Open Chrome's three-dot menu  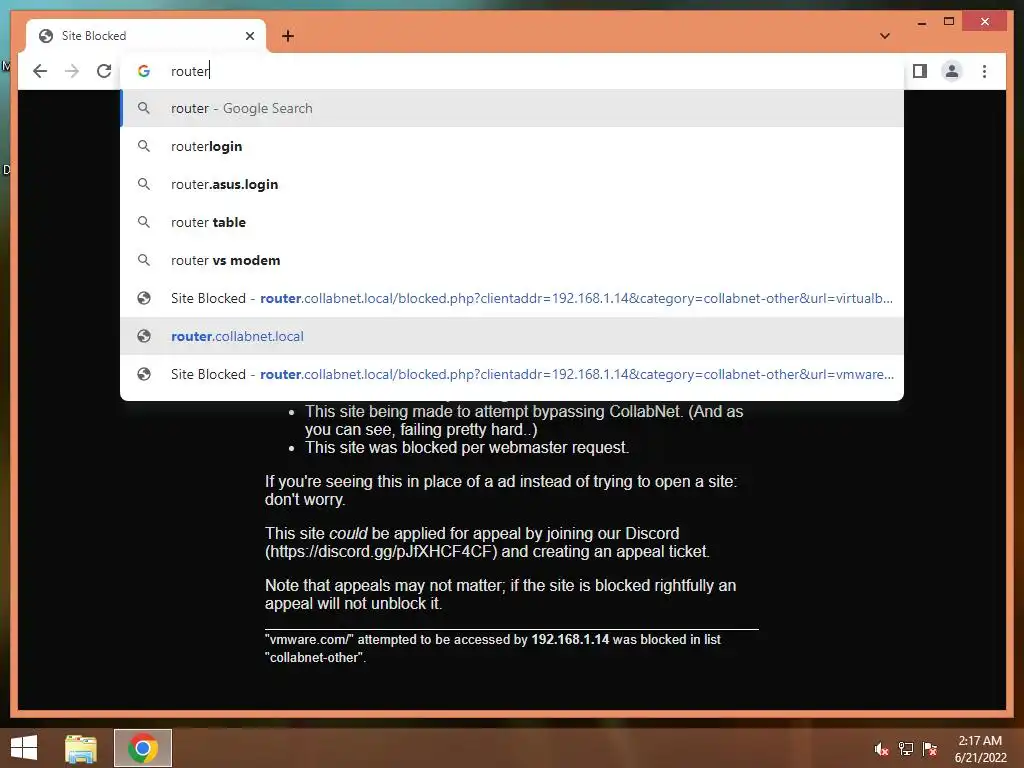click(x=984, y=71)
